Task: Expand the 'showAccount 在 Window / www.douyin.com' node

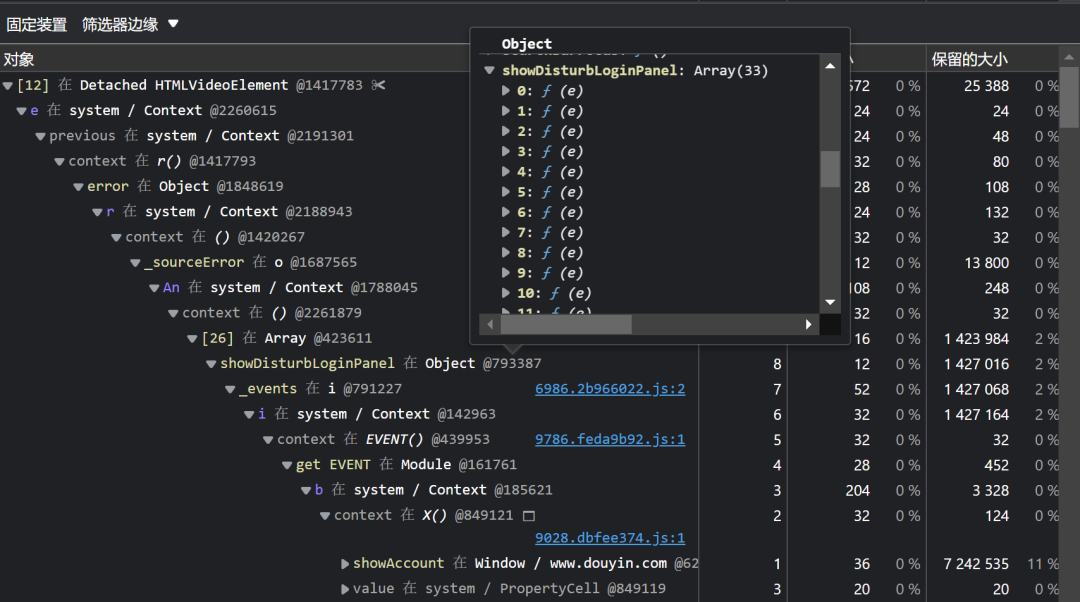Action: click(x=344, y=564)
